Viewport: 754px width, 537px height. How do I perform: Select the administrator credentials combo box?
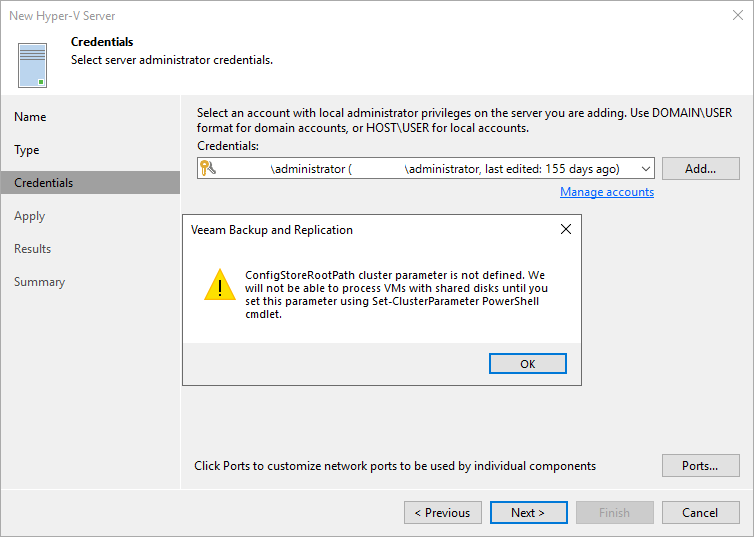[426, 169]
